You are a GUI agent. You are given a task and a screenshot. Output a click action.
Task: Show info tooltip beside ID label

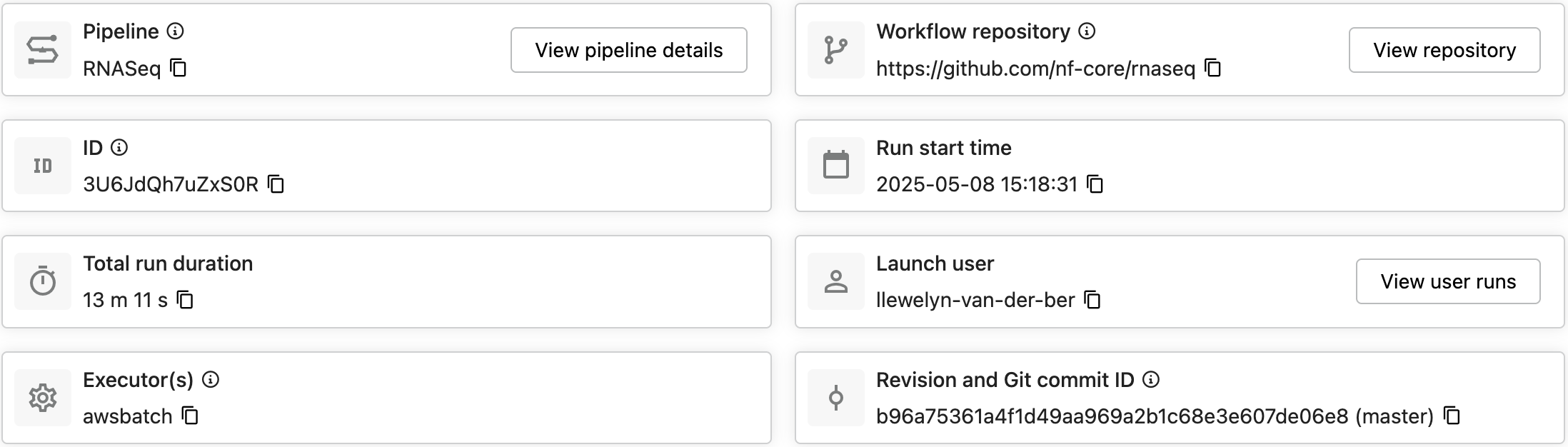point(119,148)
